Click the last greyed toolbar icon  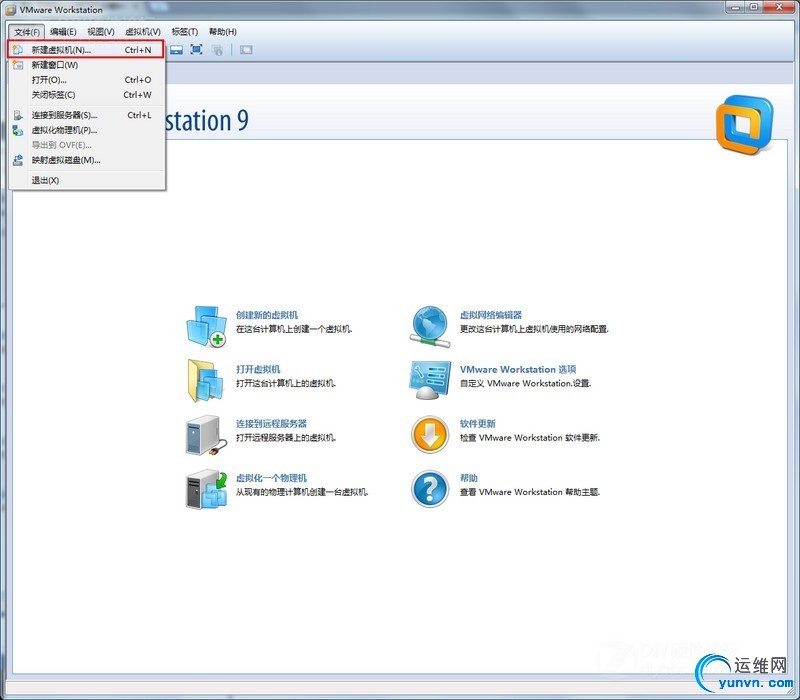coord(246,49)
